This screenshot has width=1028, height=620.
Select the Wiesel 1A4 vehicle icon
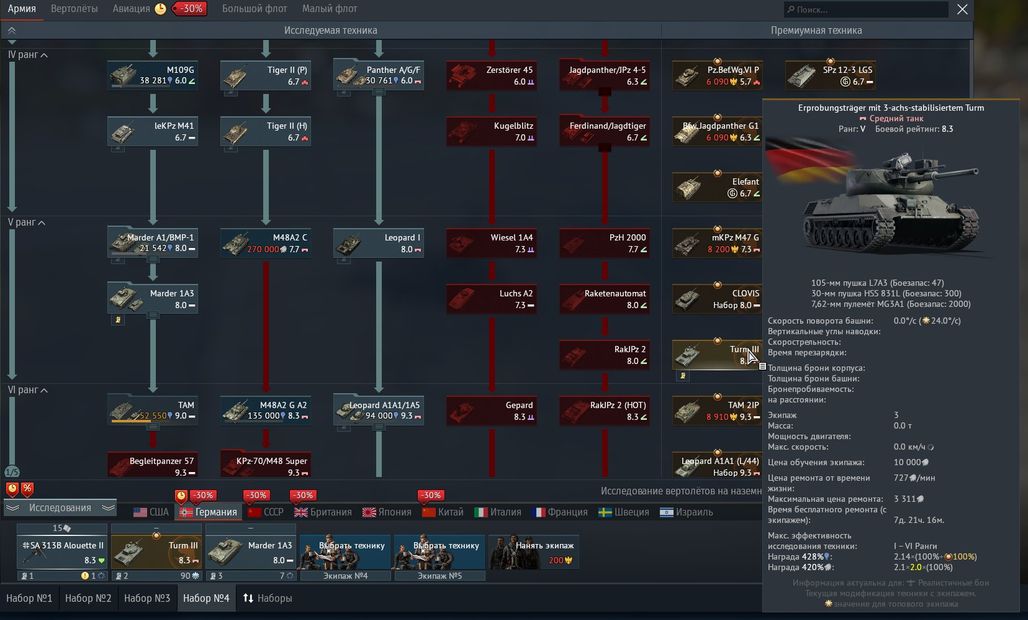[x=492, y=242]
